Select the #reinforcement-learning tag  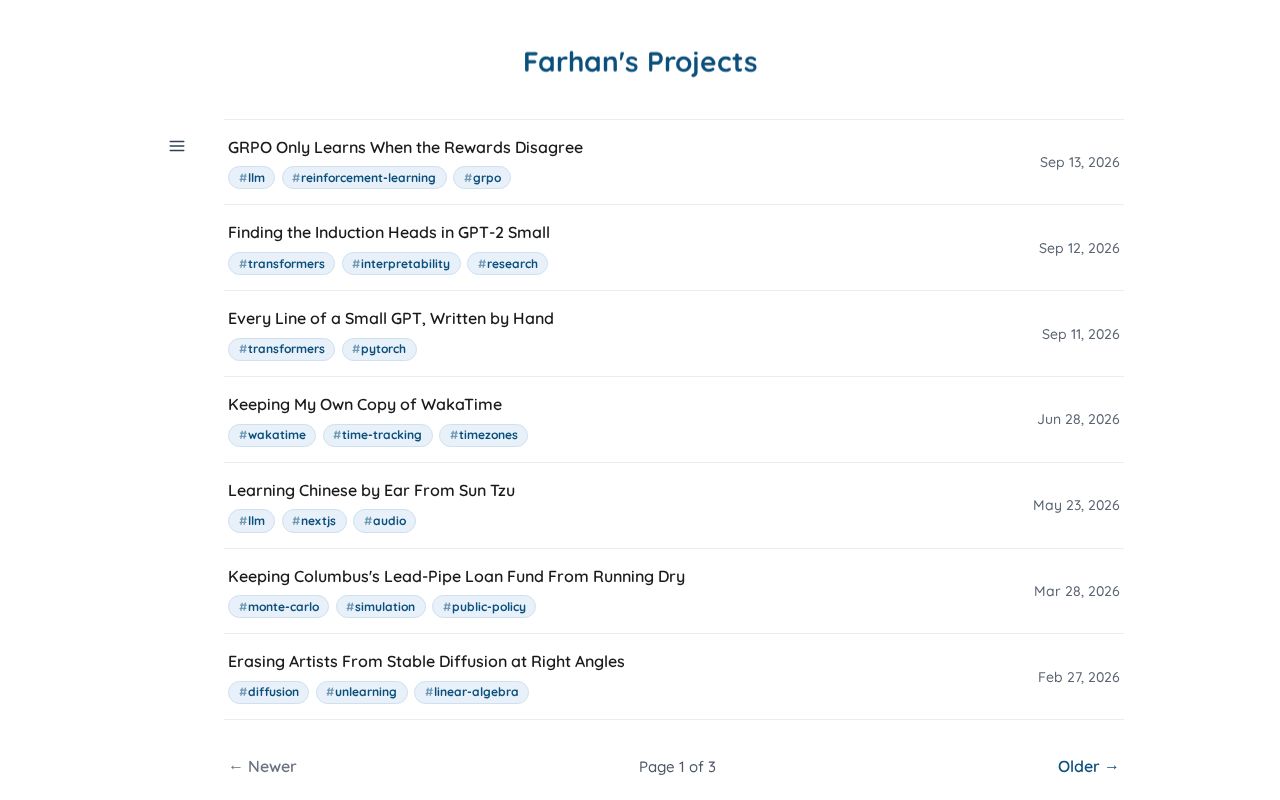[x=364, y=178]
